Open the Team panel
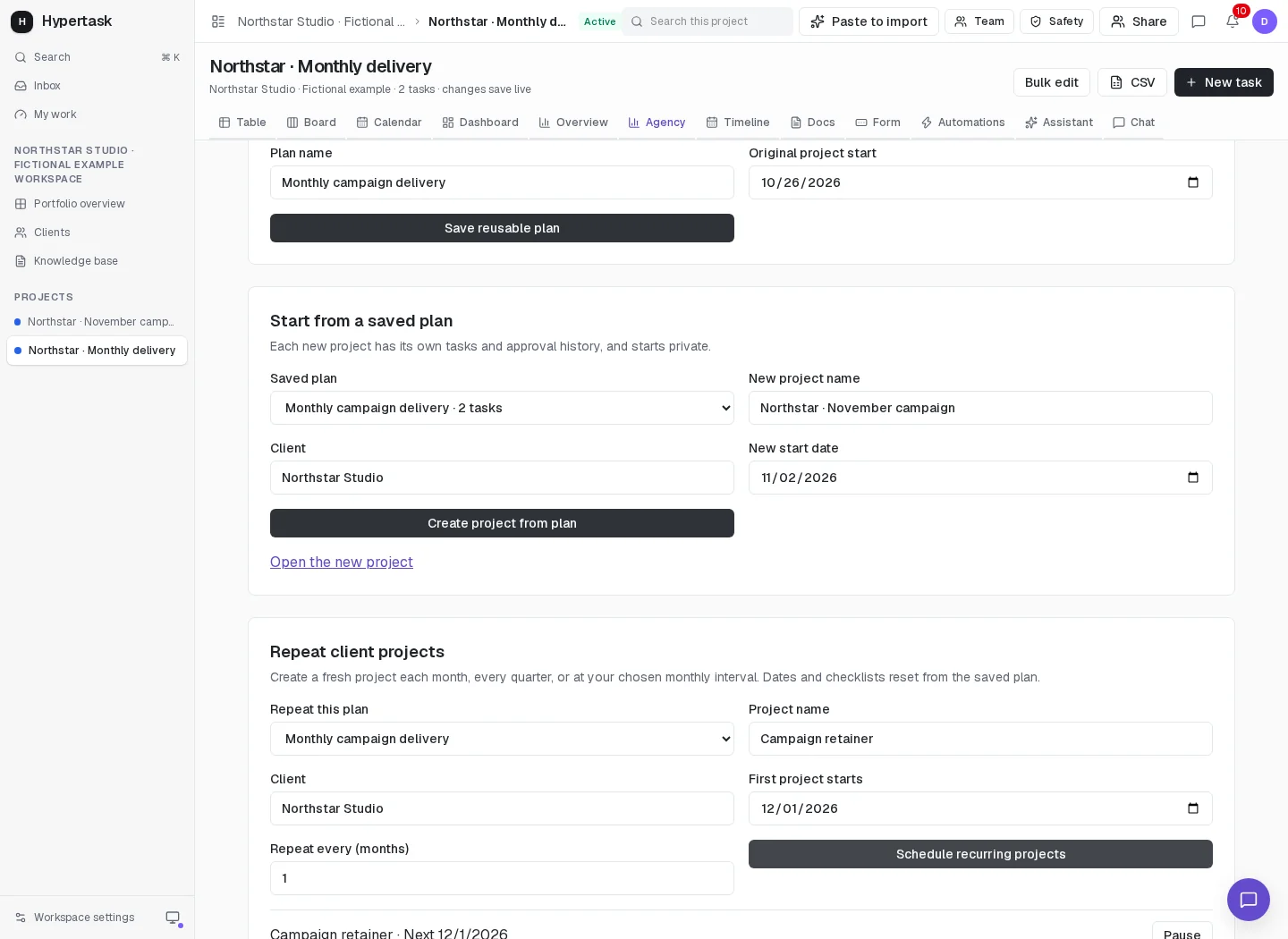The width and height of the screenshot is (1288, 939). pyautogui.click(x=979, y=21)
